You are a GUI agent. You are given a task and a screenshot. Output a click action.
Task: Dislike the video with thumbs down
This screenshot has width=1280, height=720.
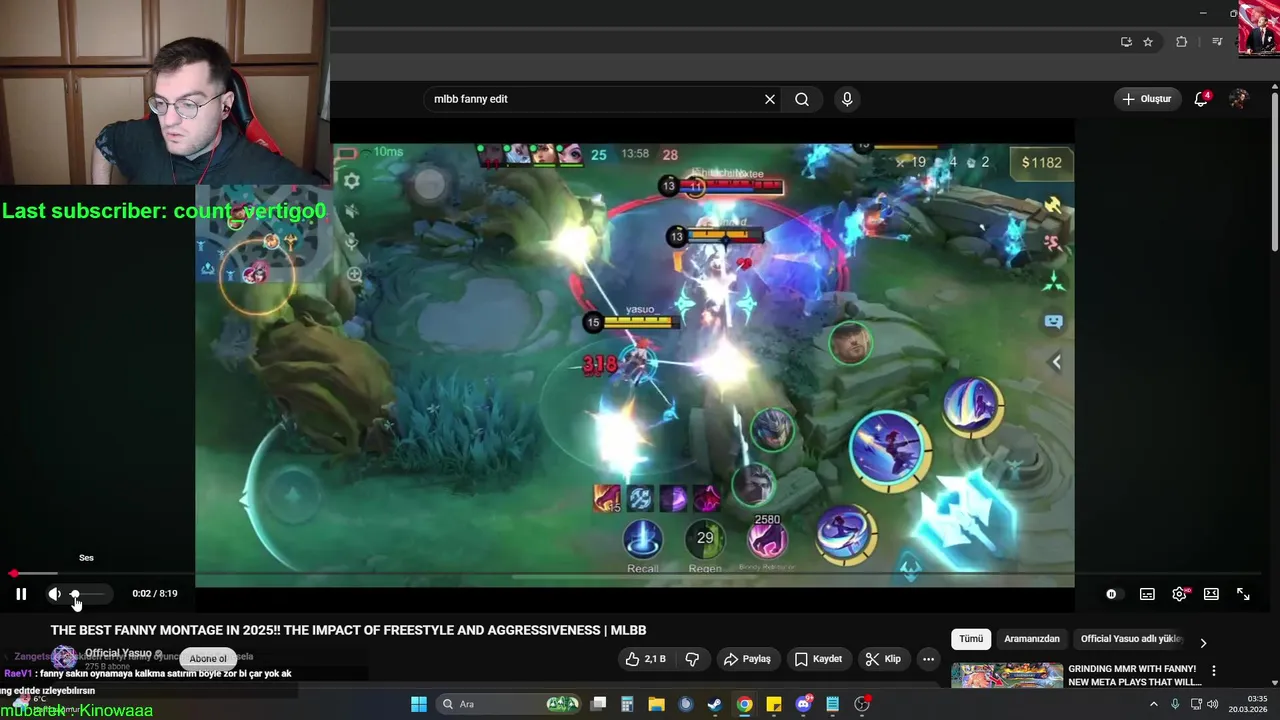point(692,659)
